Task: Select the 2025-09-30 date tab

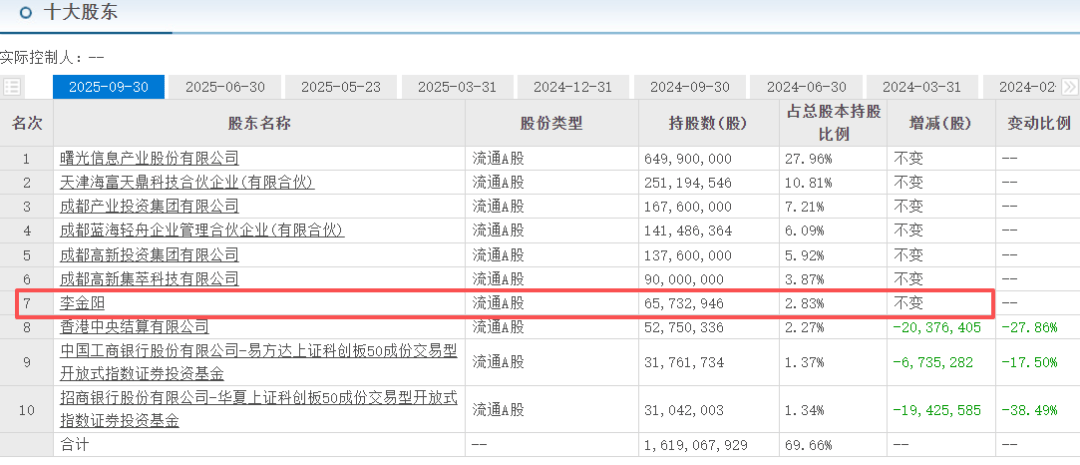Action: point(108,87)
